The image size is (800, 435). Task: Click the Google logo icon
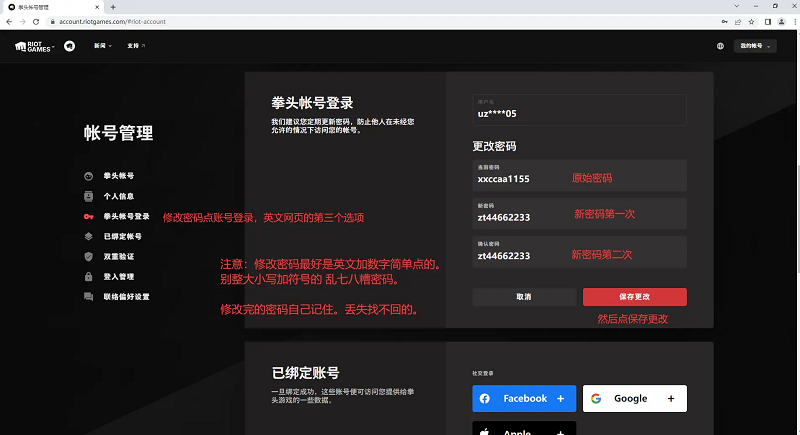click(x=596, y=398)
